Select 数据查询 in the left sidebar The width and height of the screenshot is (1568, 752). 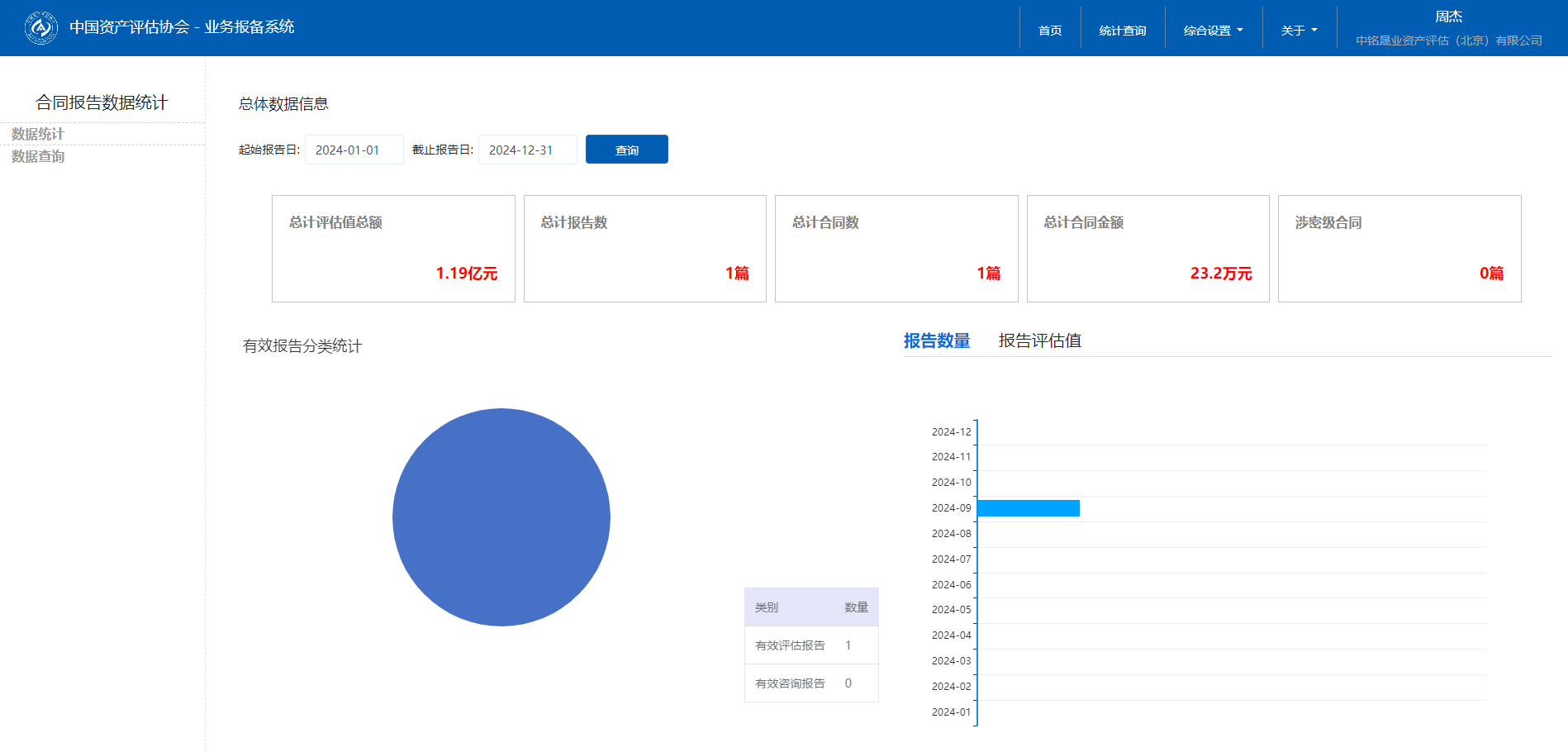38,156
